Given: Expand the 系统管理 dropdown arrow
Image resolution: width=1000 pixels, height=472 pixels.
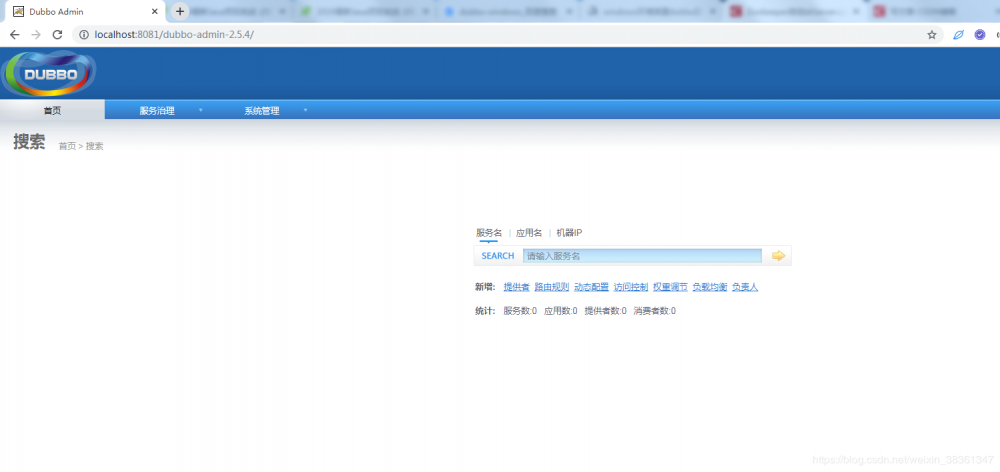Looking at the screenshot, I should pyautogui.click(x=305, y=110).
